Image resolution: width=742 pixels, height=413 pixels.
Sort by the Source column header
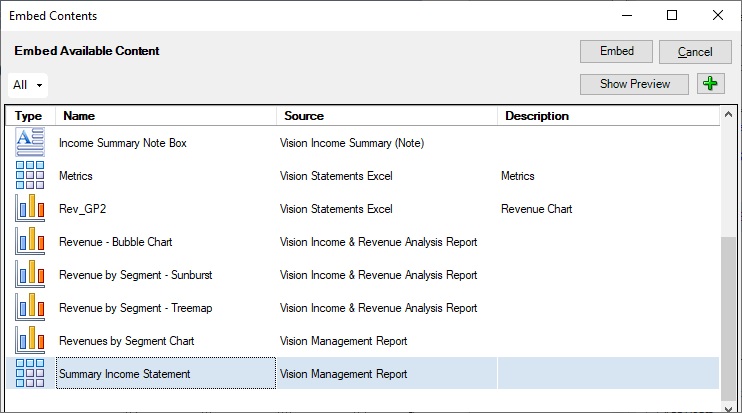pos(386,116)
